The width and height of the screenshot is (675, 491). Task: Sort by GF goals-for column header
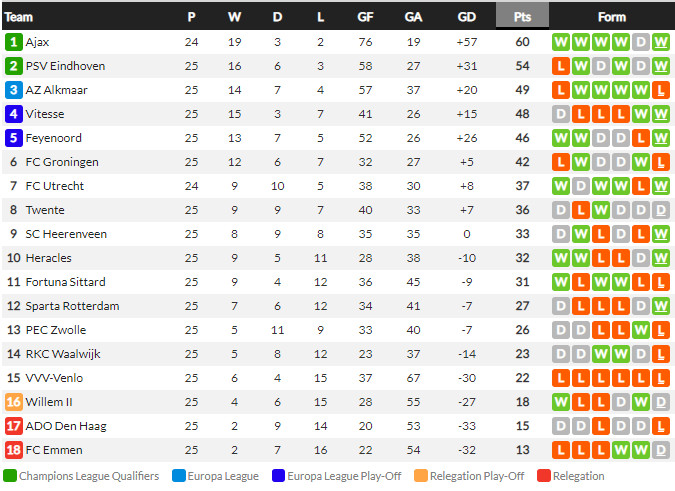(366, 16)
